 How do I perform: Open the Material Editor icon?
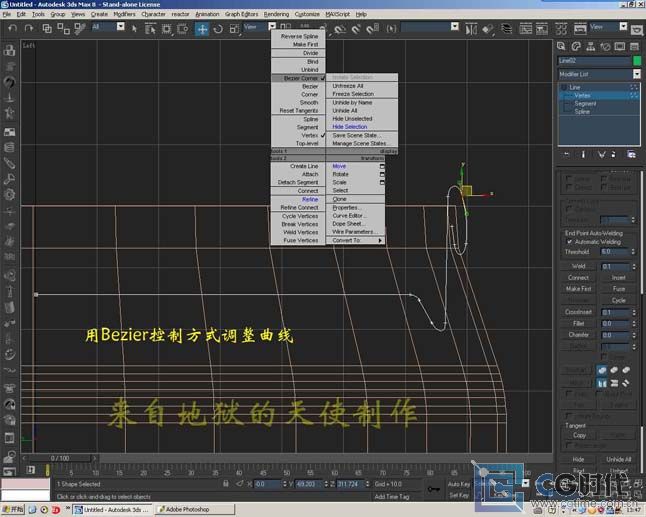pos(561,29)
